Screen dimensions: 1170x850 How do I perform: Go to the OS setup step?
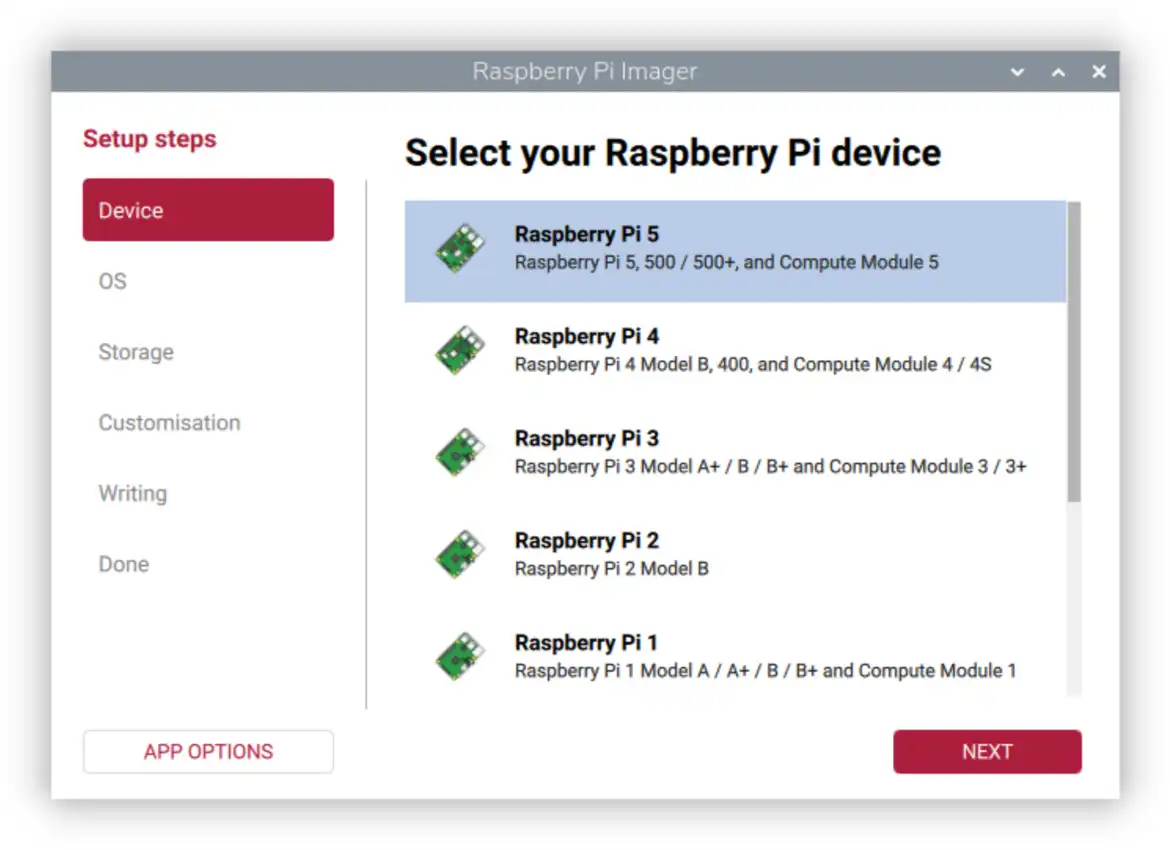coord(113,281)
